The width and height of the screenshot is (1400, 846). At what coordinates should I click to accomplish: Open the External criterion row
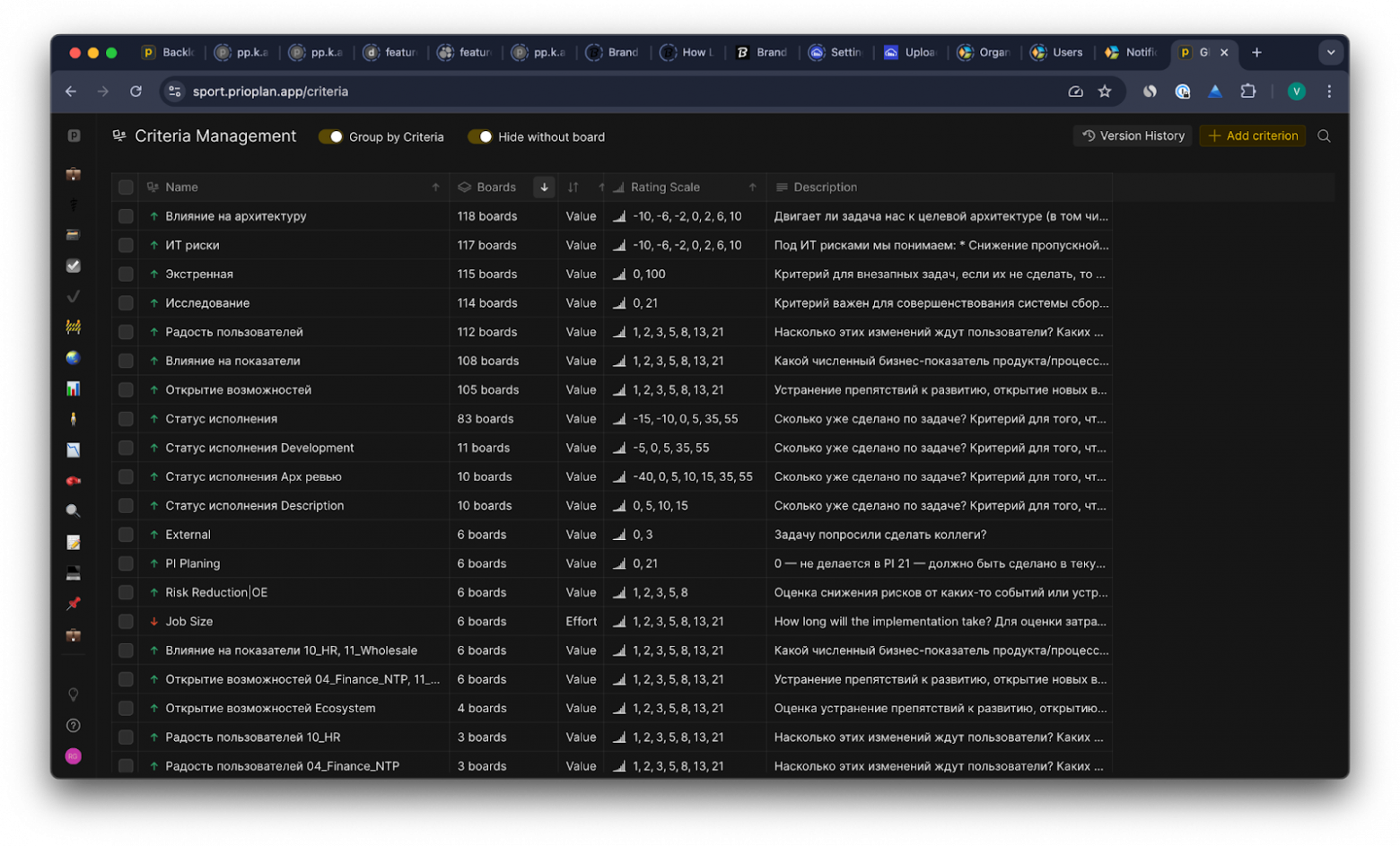coord(188,535)
